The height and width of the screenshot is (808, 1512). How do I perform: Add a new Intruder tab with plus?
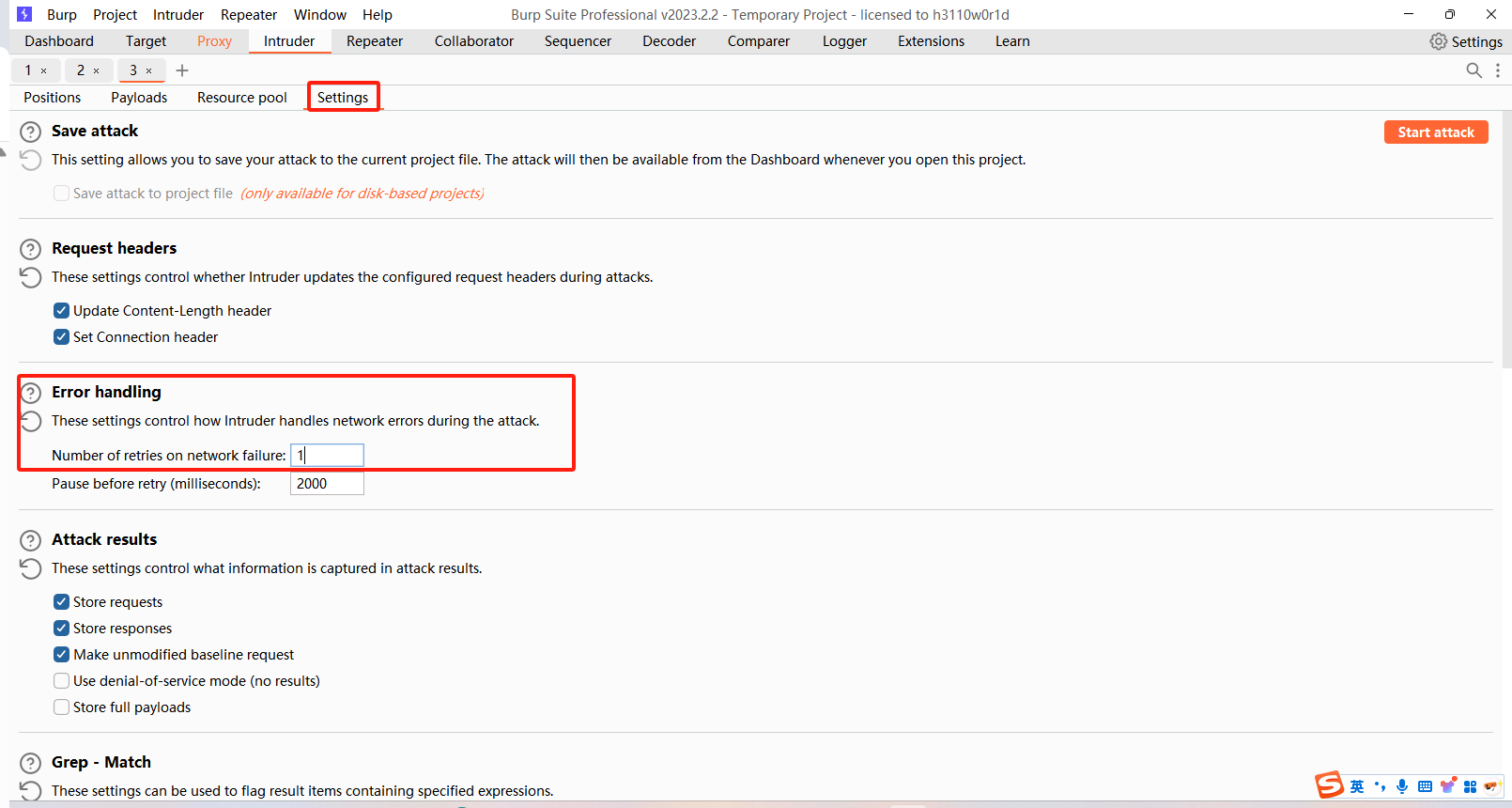click(x=182, y=70)
